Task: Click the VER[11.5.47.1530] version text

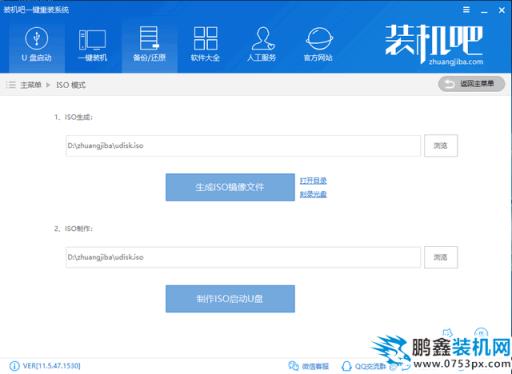Action: (51, 366)
